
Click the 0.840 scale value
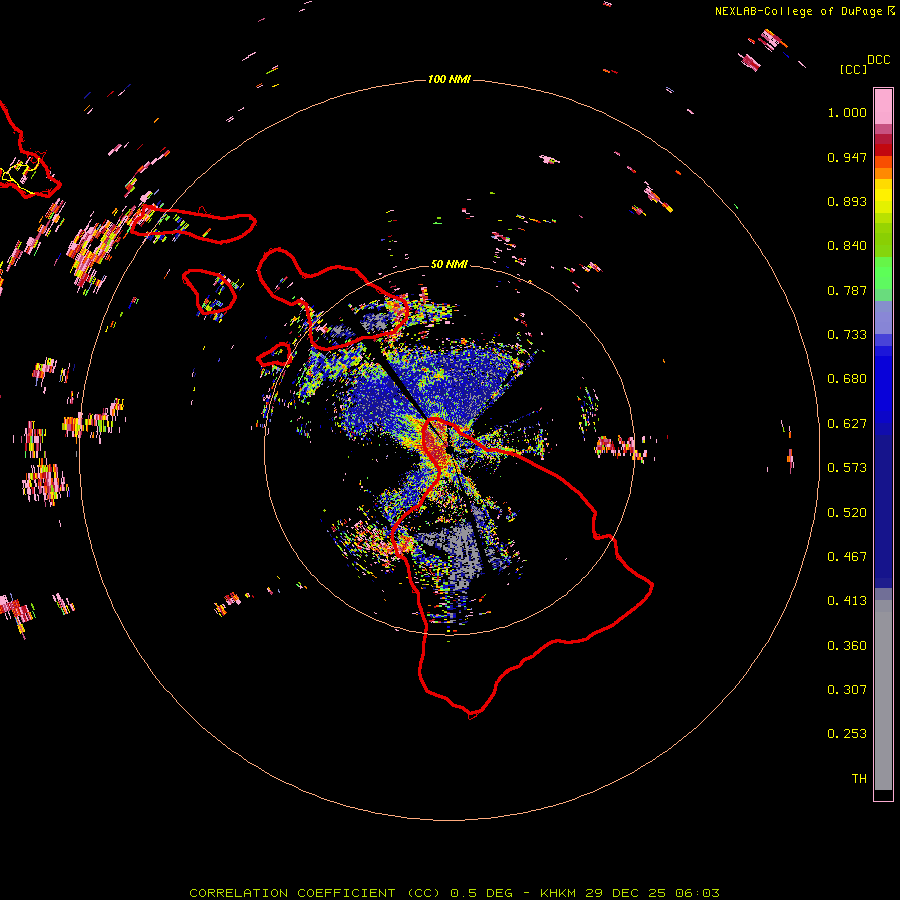[x=847, y=246]
